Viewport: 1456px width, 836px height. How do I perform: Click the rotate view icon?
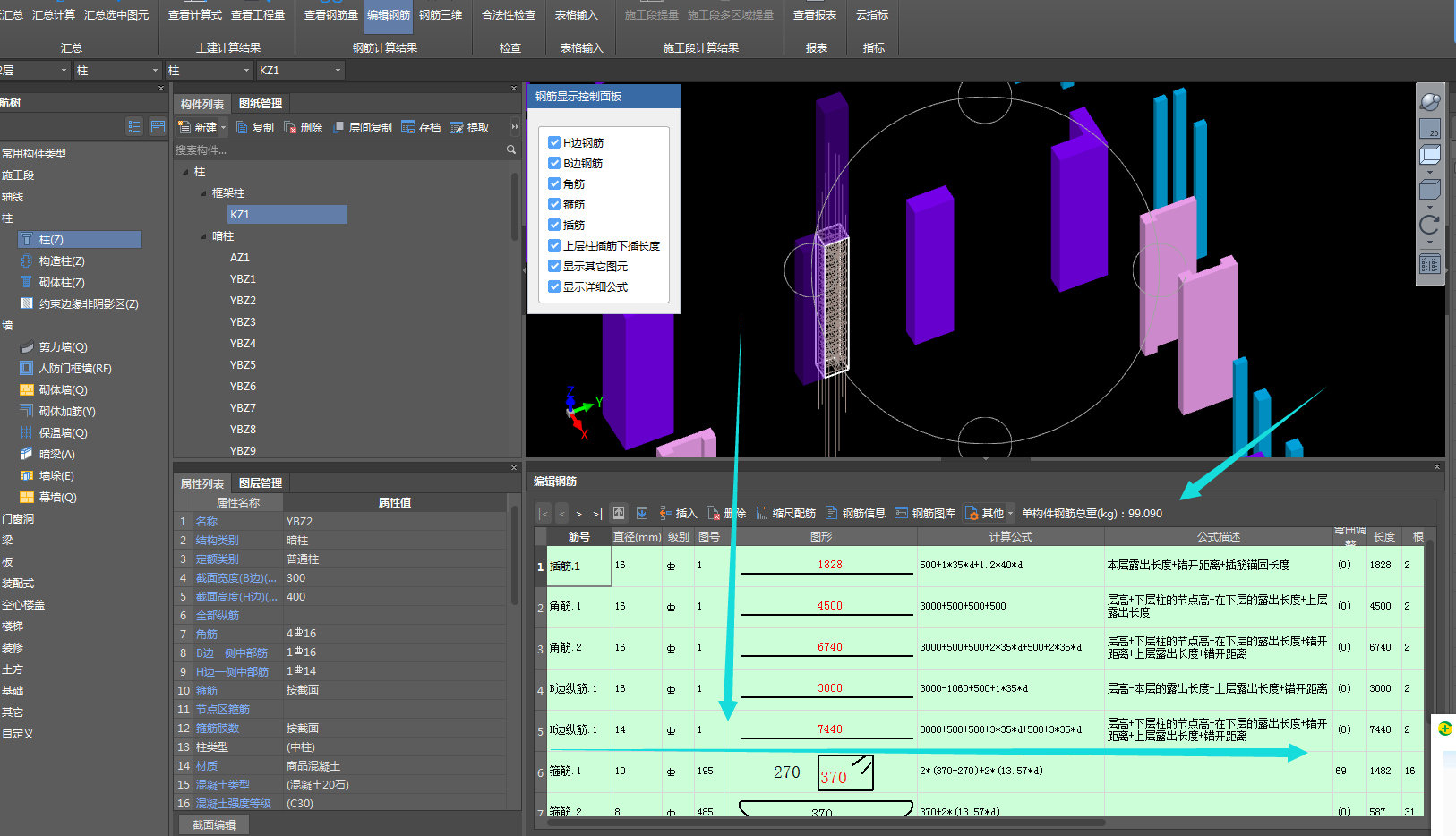tap(1430, 224)
